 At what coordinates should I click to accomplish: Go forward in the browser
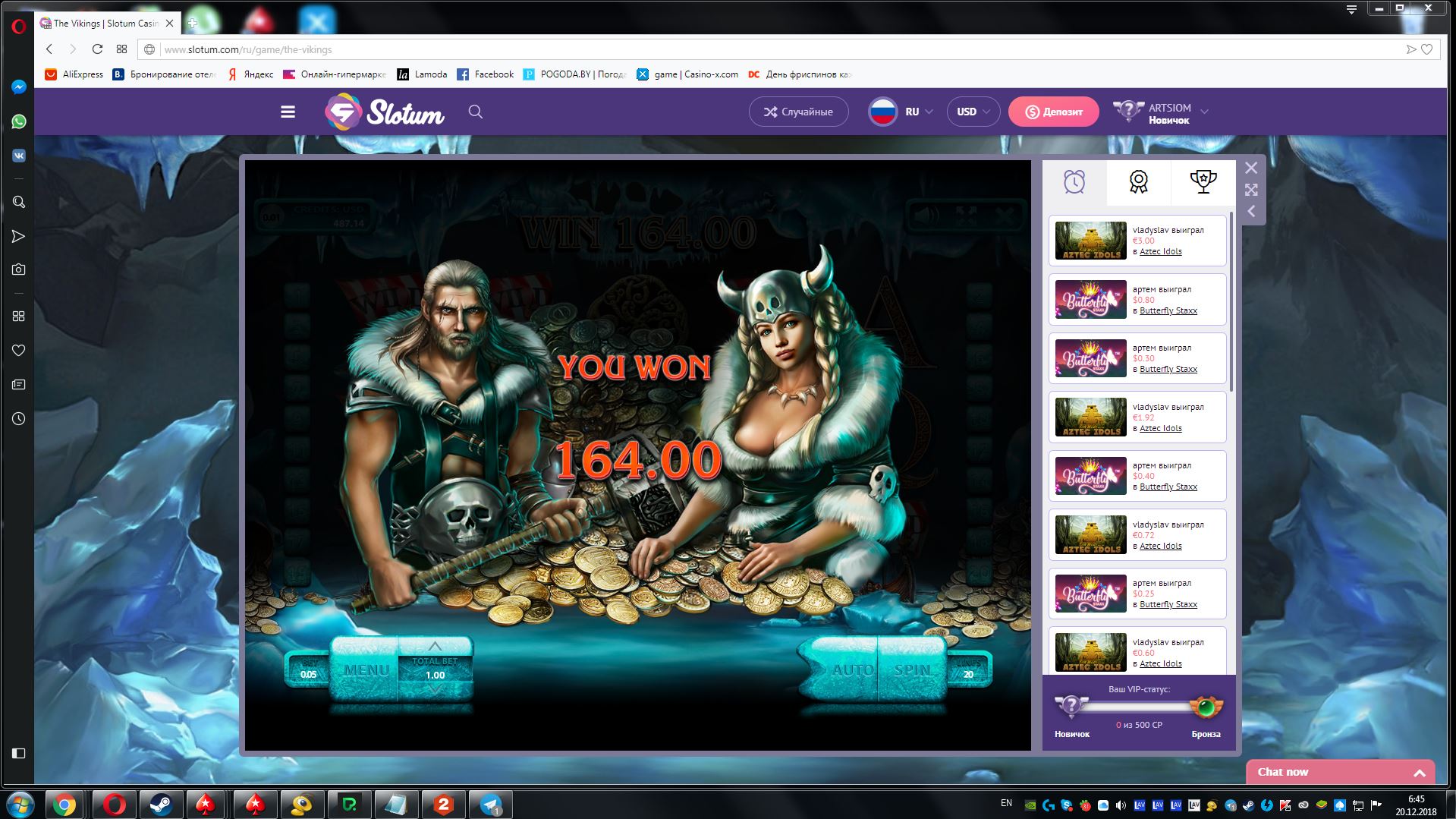point(73,49)
